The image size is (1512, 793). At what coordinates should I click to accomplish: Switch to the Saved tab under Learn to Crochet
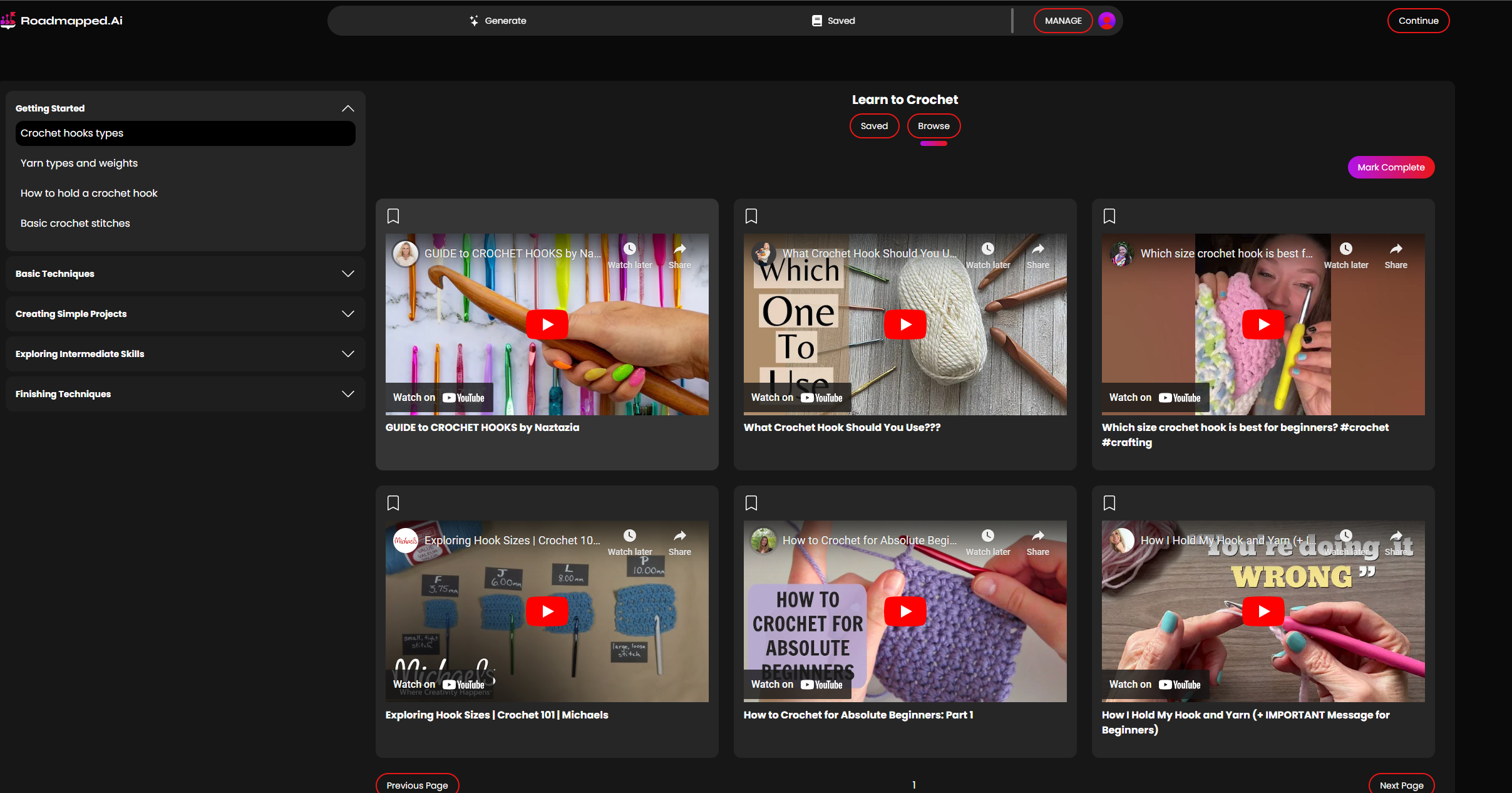pos(874,126)
